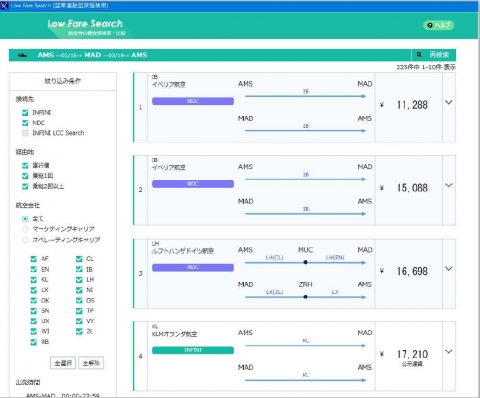Select the first airline radio option (all)

click(x=25, y=219)
